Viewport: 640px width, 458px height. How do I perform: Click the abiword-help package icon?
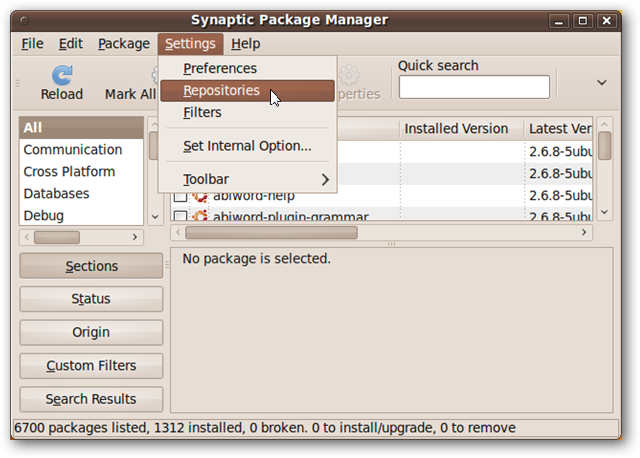point(200,195)
